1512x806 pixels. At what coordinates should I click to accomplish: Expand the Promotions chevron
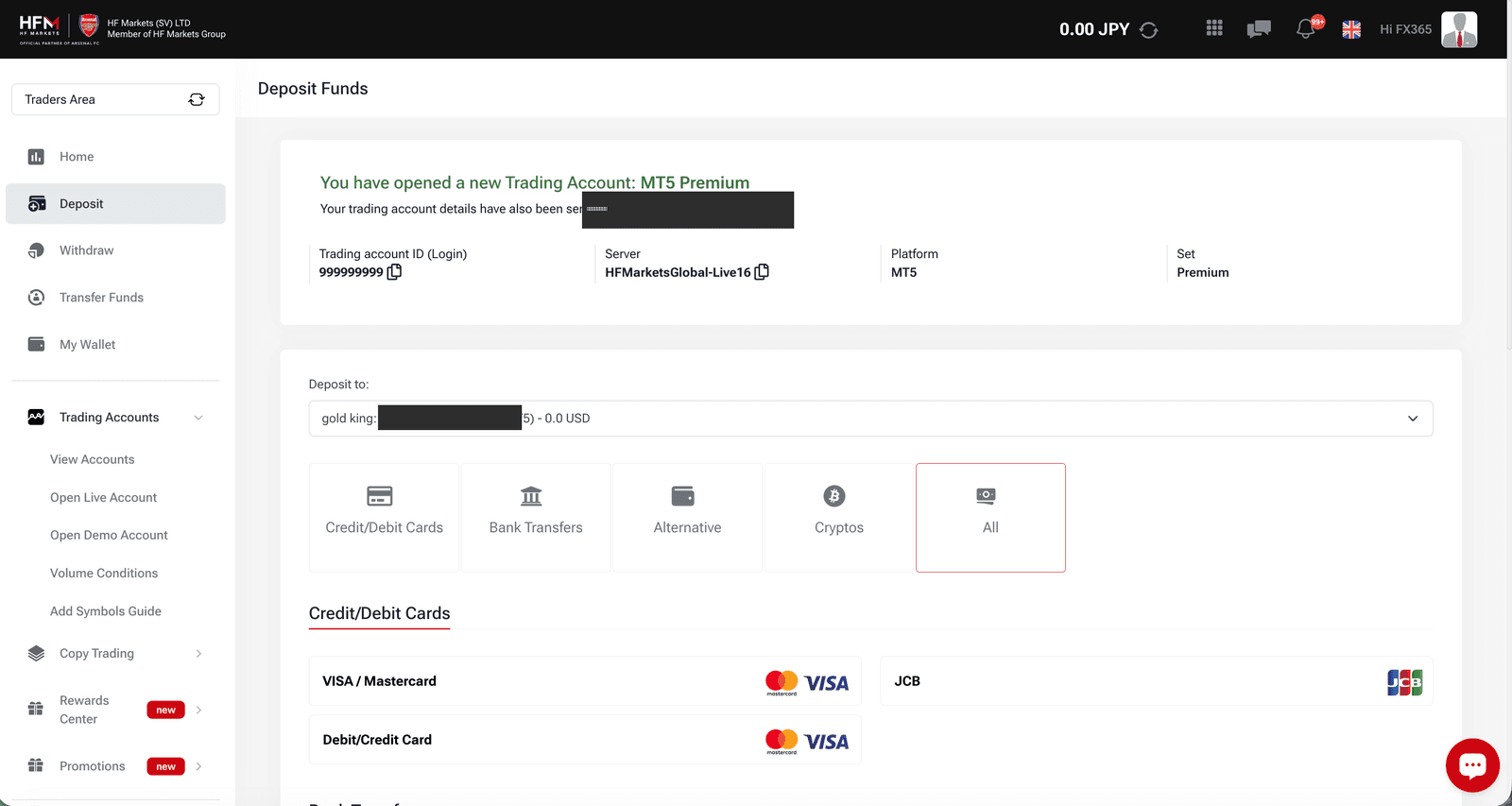(x=198, y=766)
